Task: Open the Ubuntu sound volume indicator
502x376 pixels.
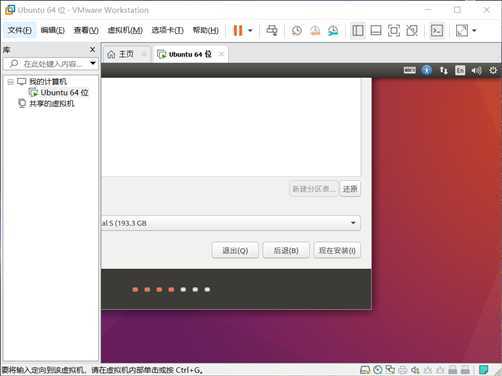Action: 476,70
